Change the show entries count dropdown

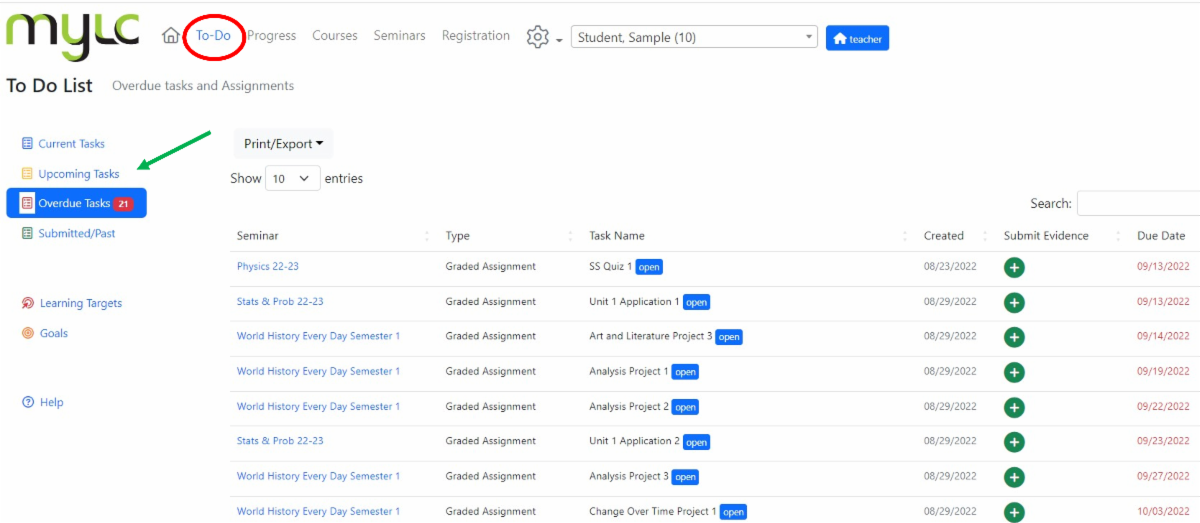[292, 179]
